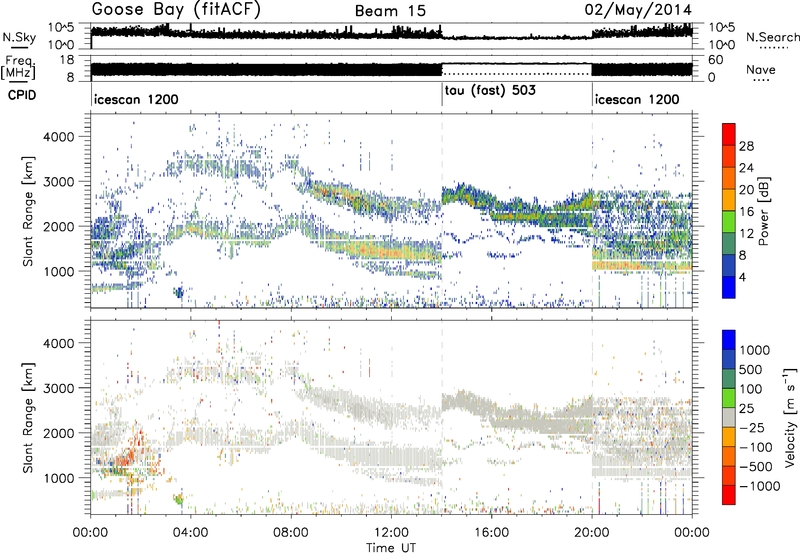Click the date "02/May/2014" in the header

[x=638, y=10]
